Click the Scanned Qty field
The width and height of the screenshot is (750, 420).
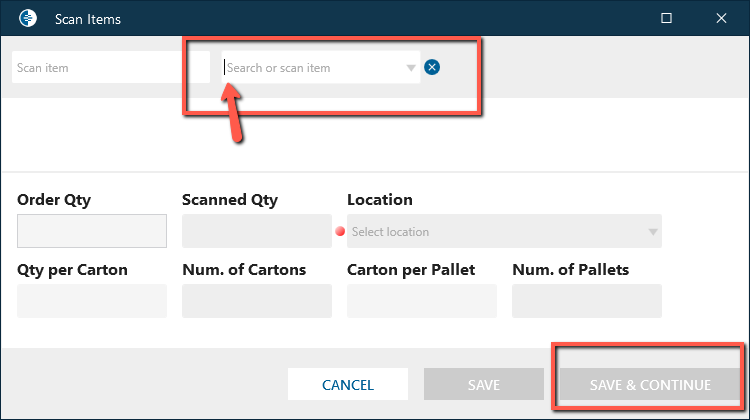tap(256, 231)
